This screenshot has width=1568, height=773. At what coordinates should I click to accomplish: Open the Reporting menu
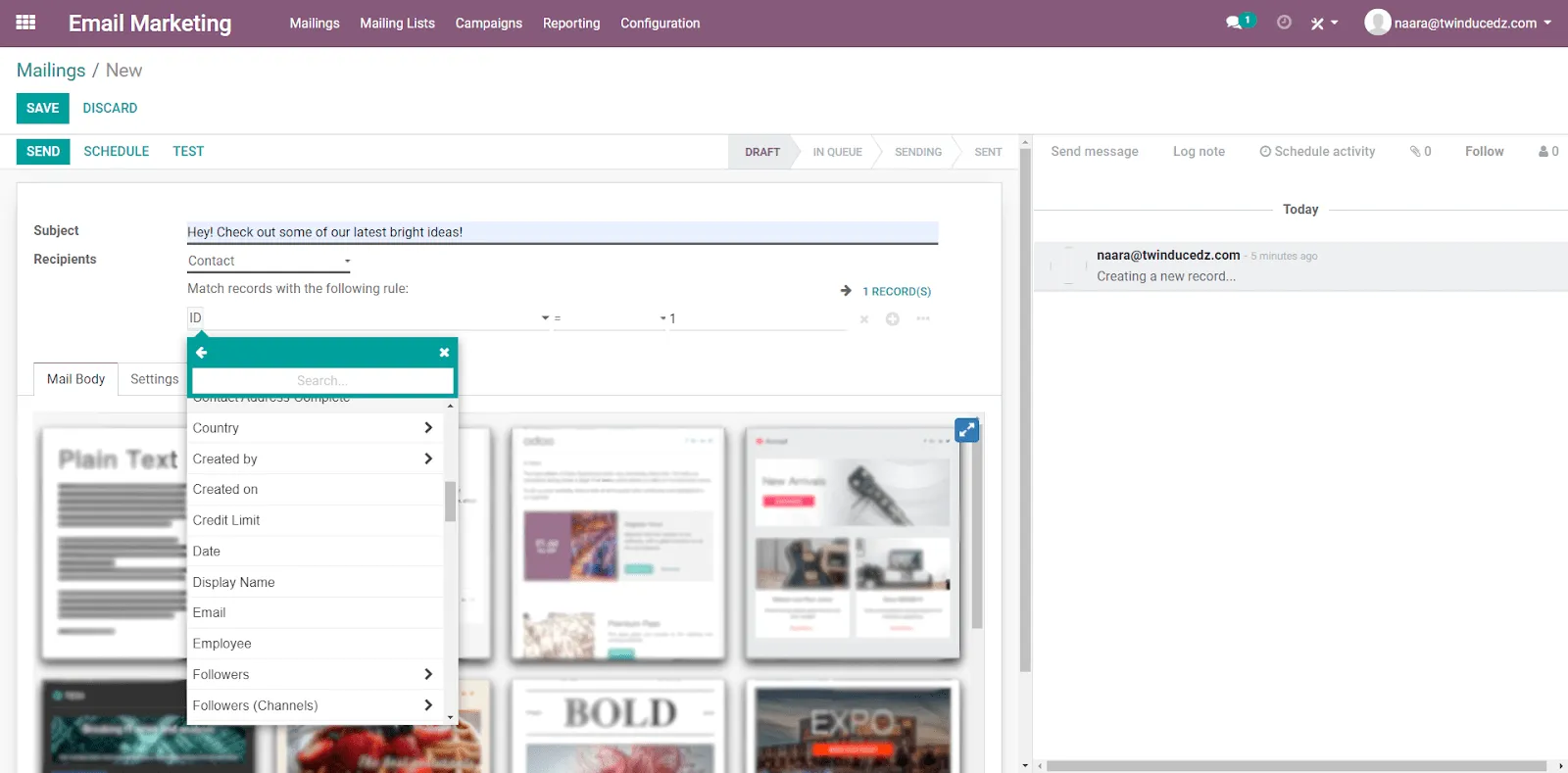[x=571, y=24]
